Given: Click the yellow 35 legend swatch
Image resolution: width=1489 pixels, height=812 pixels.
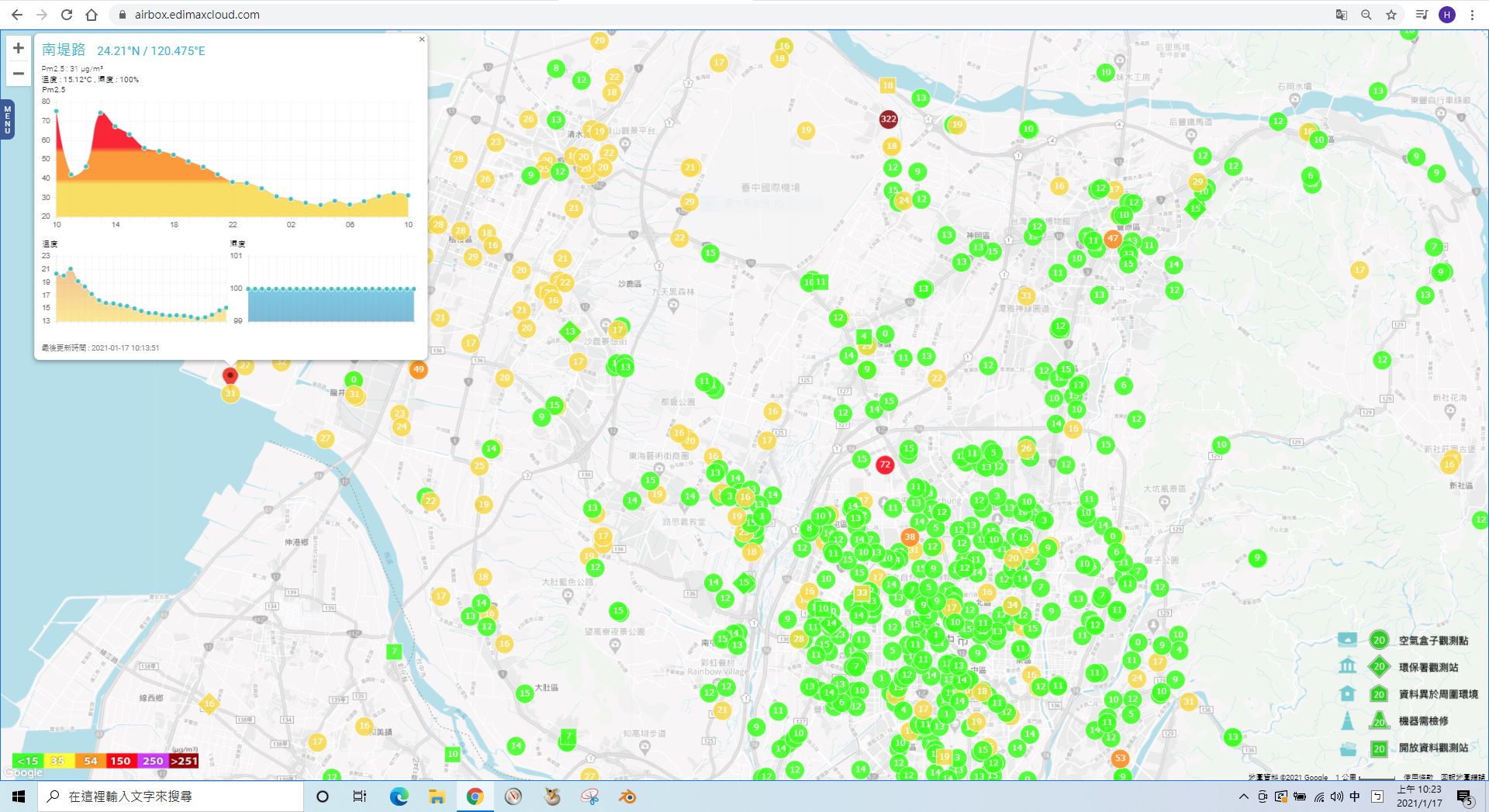Looking at the screenshot, I should click(58, 761).
